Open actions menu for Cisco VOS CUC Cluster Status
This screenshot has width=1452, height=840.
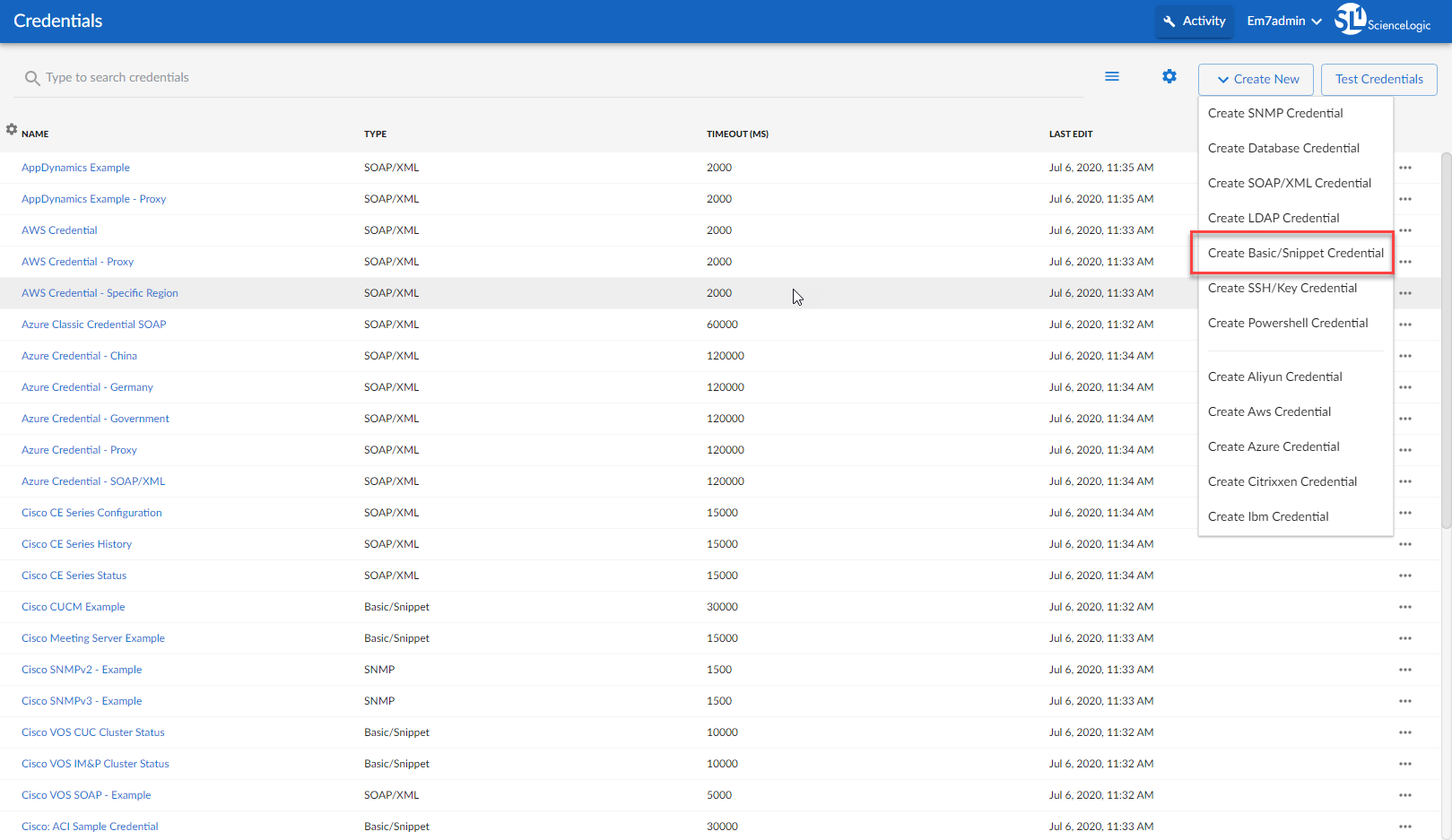click(1405, 732)
